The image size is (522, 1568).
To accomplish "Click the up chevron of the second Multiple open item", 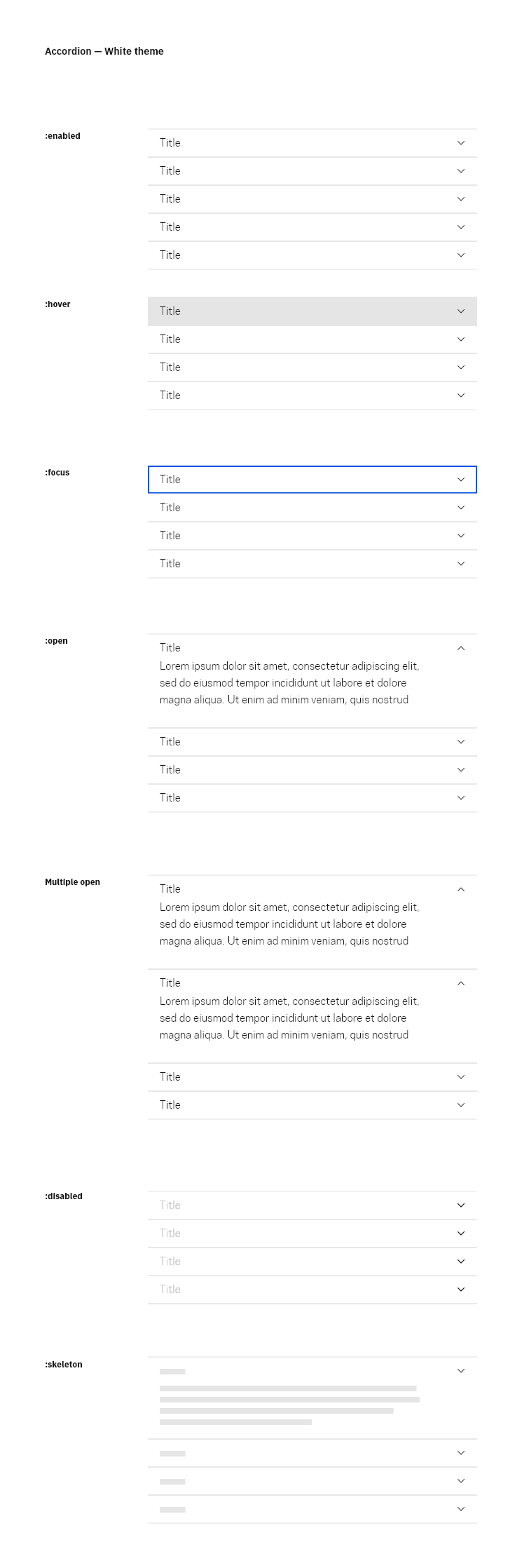I will (x=461, y=983).
